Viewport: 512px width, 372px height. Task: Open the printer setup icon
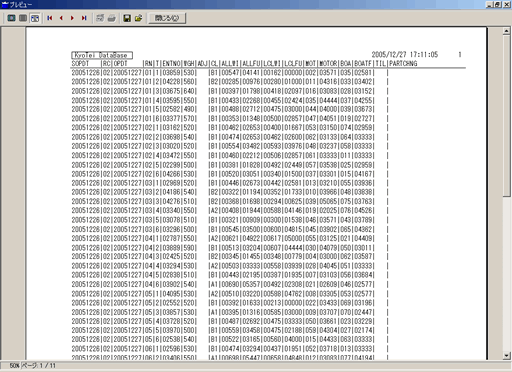[x=100, y=18]
